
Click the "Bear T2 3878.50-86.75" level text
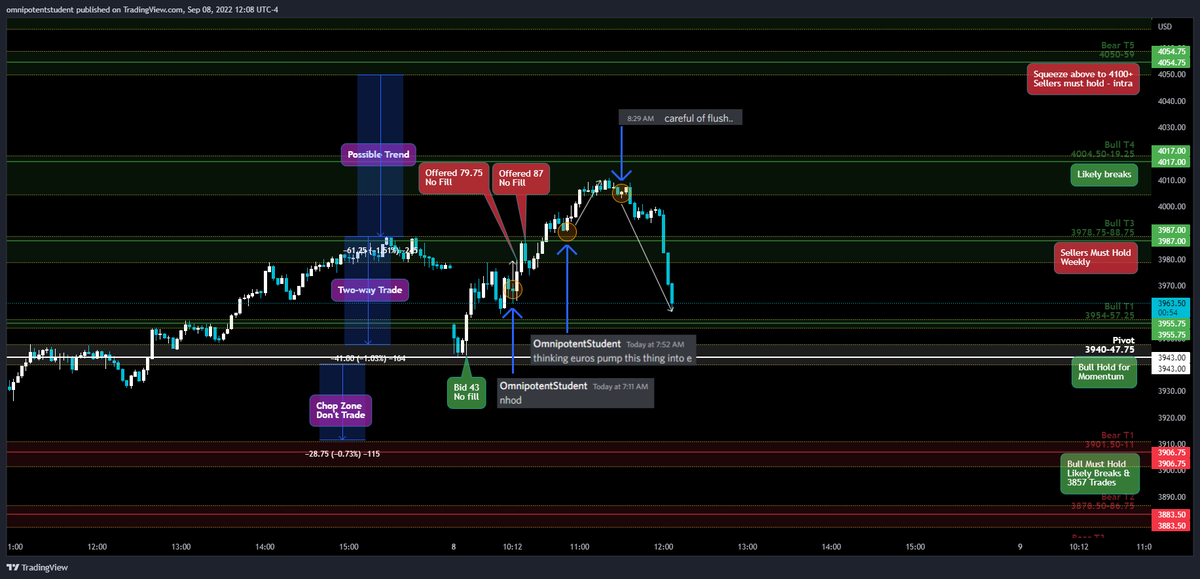coord(1103,501)
